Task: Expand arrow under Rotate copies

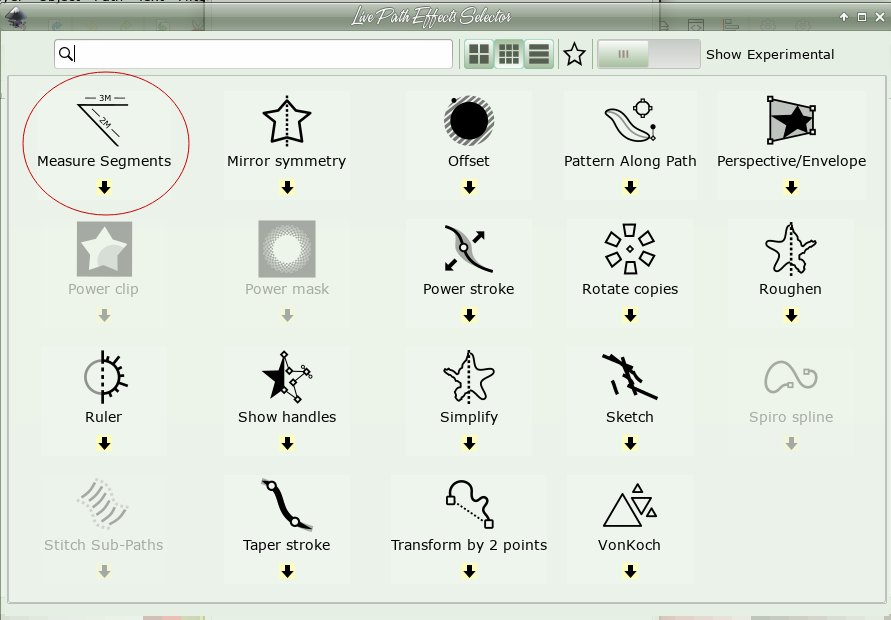Action: [x=630, y=315]
